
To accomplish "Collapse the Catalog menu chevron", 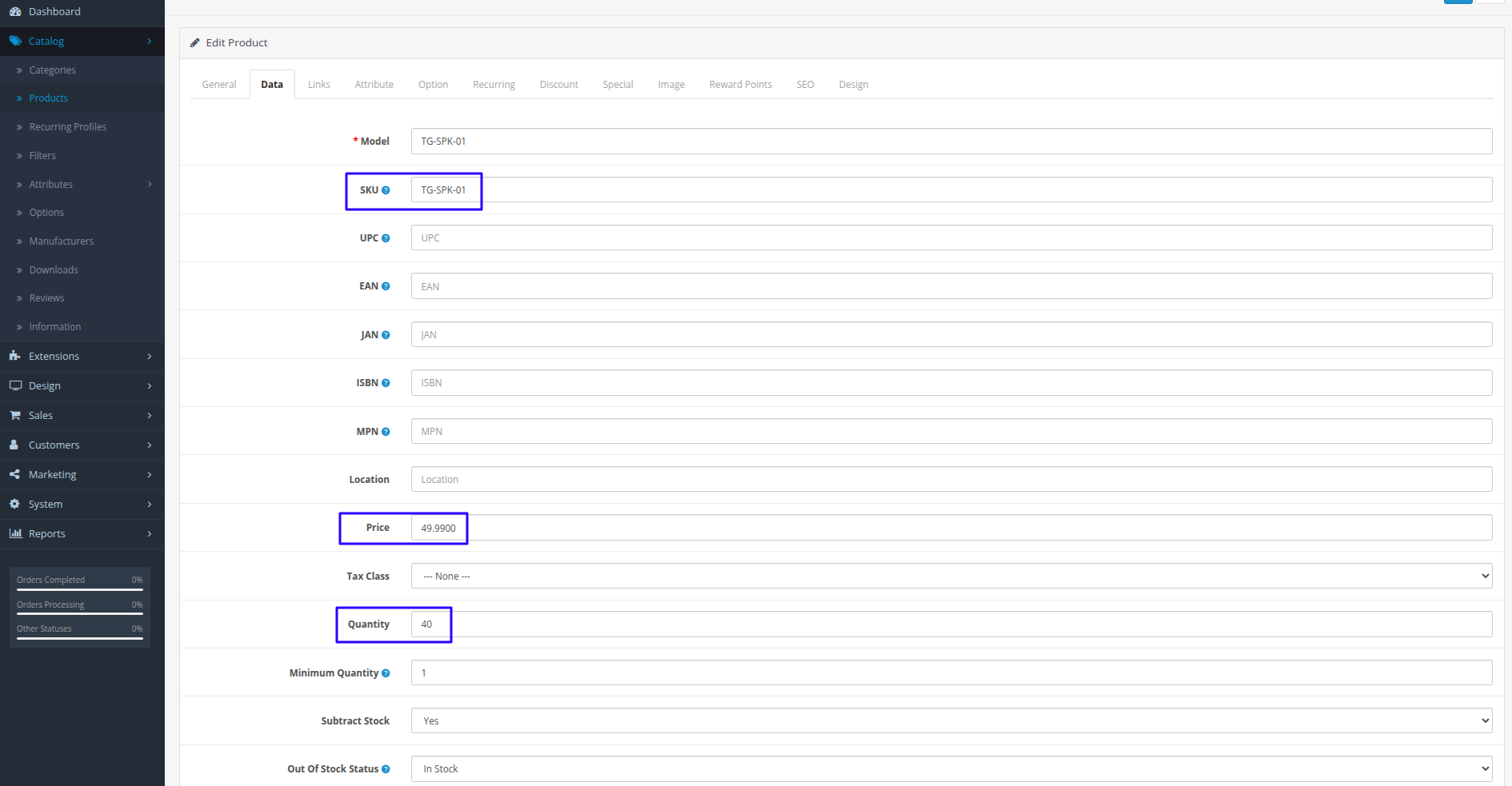I will (x=150, y=42).
